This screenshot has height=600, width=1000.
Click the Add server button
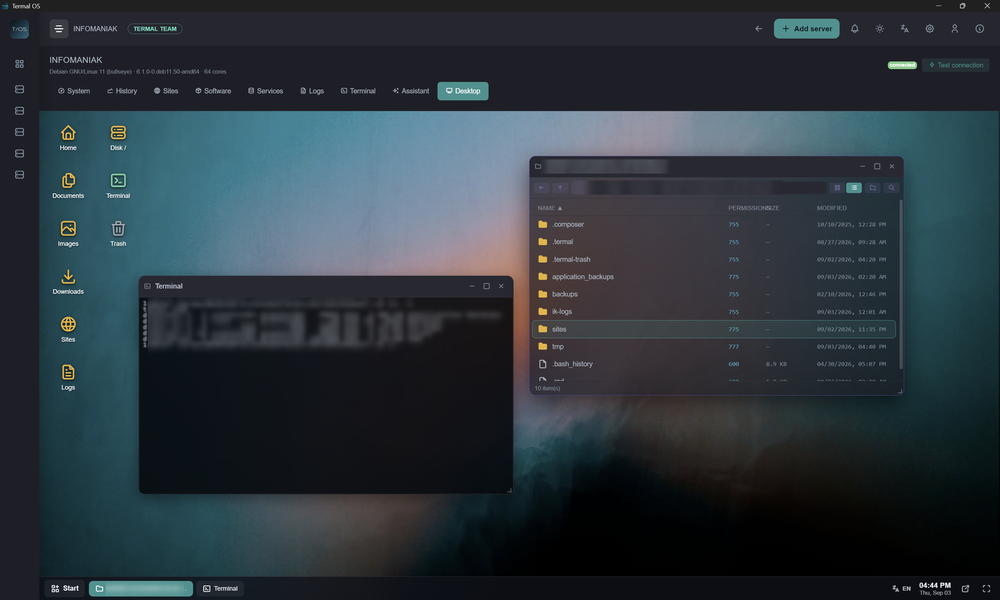coord(807,29)
